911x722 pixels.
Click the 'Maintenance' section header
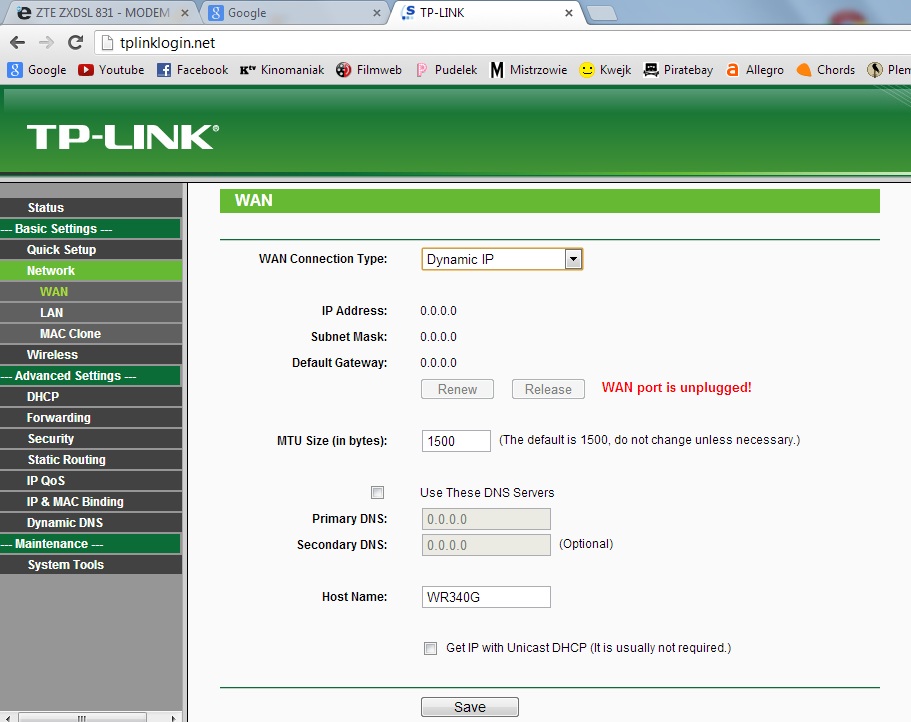[x=90, y=544]
